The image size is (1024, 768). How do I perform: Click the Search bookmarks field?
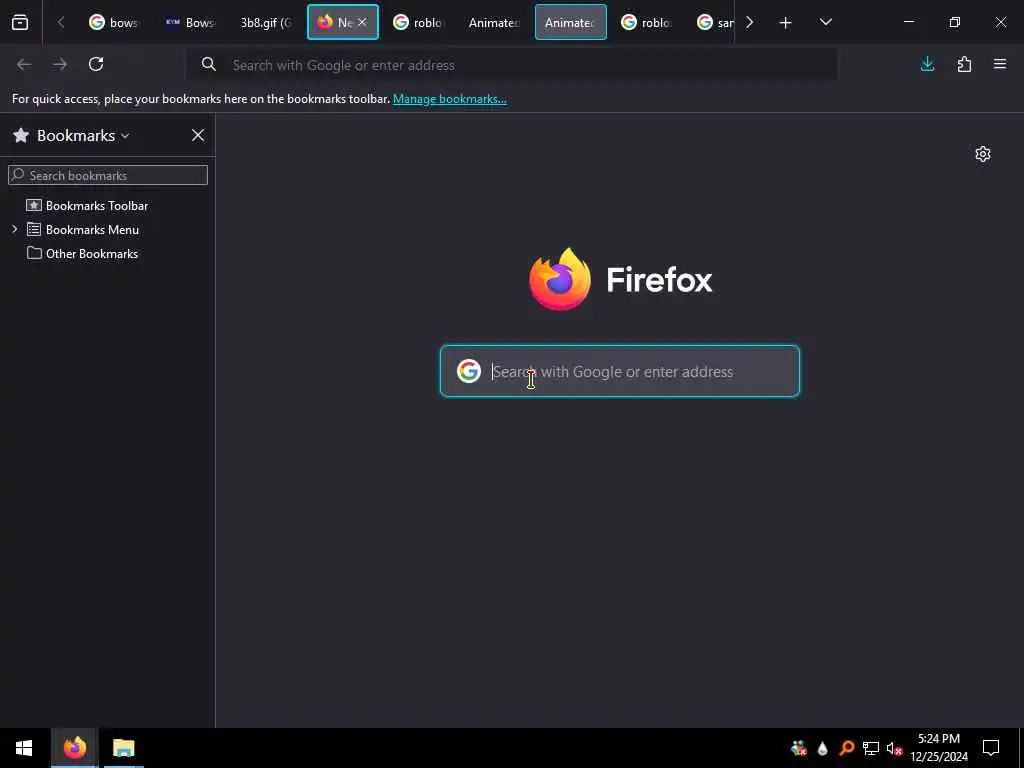pyautogui.click(x=108, y=175)
